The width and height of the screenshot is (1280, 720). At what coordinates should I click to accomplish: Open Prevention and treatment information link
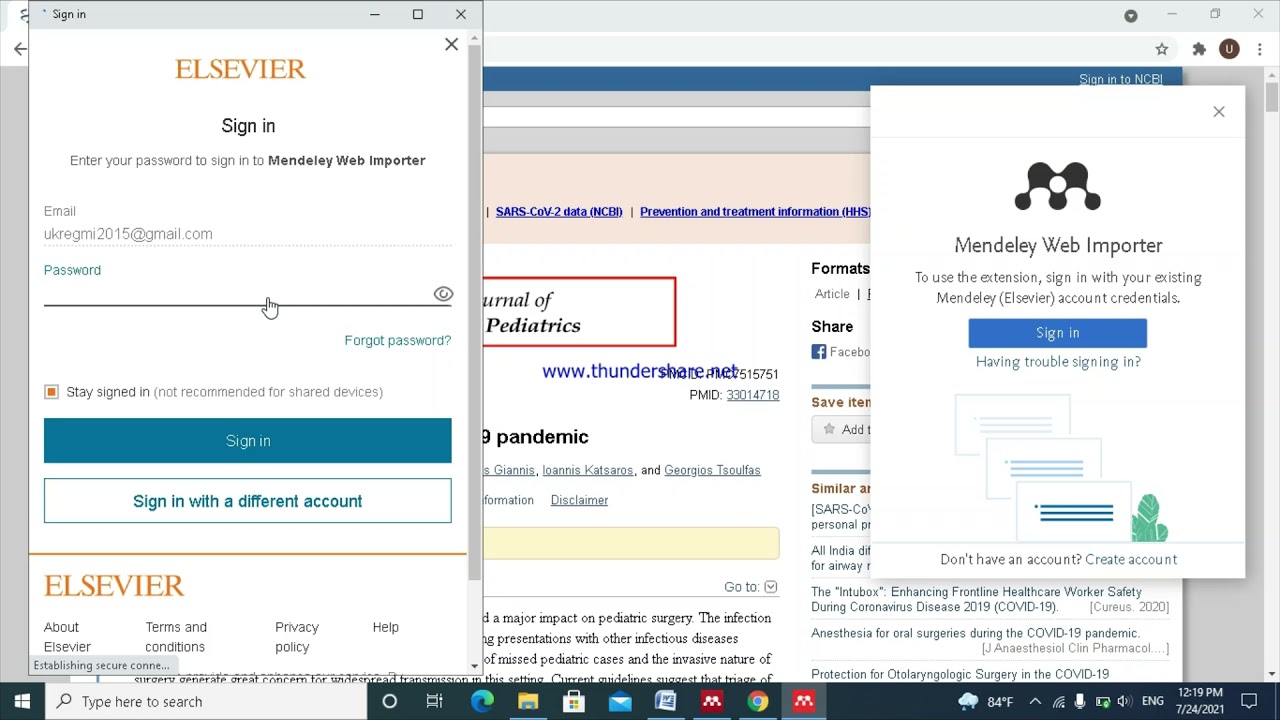[x=755, y=212]
